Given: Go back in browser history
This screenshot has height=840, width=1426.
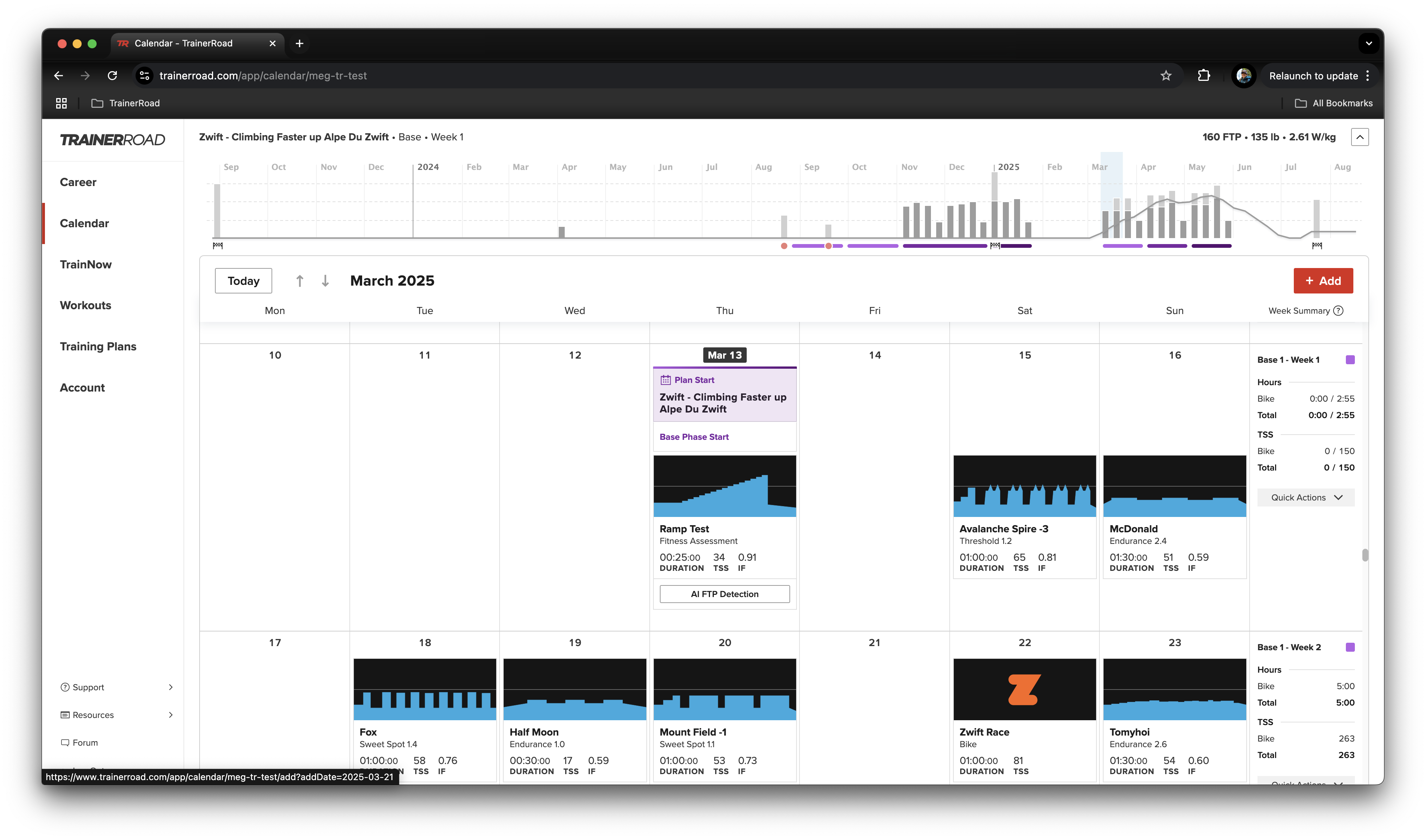Looking at the screenshot, I should pyautogui.click(x=58, y=76).
